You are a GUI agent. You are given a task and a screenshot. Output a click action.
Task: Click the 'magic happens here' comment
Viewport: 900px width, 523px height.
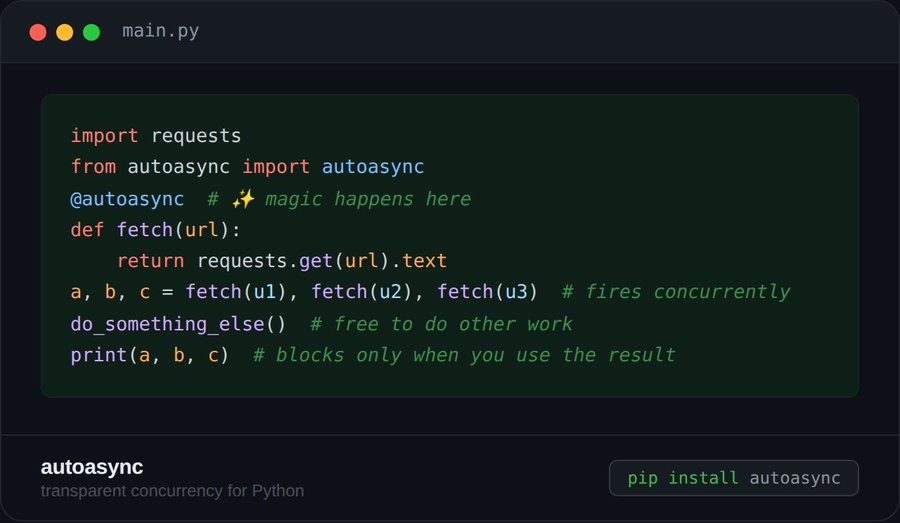pyautogui.click(x=368, y=199)
